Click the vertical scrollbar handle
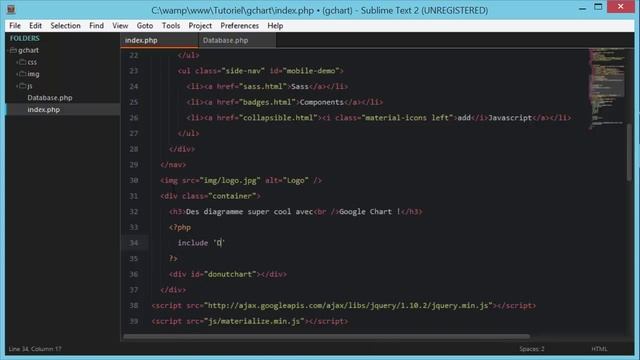 [629, 151]
